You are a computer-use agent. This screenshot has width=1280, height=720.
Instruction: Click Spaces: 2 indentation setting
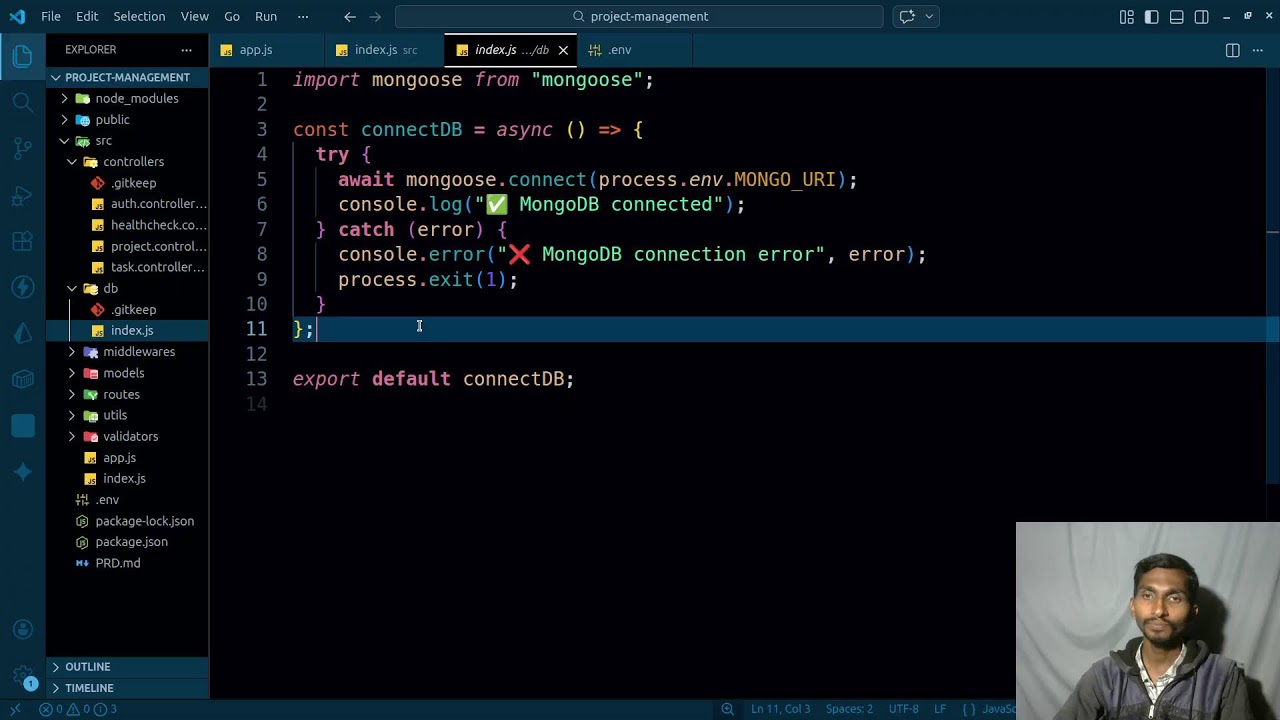(849, 709)
